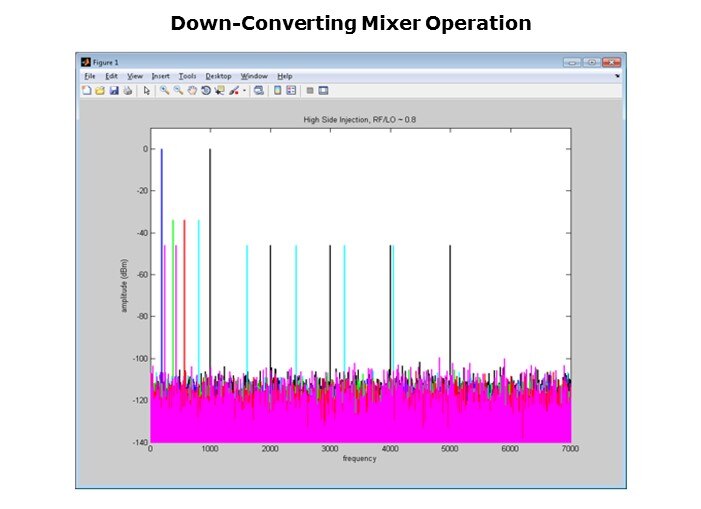
Task: Click the New Figure icon
Action: pos(86,90)
